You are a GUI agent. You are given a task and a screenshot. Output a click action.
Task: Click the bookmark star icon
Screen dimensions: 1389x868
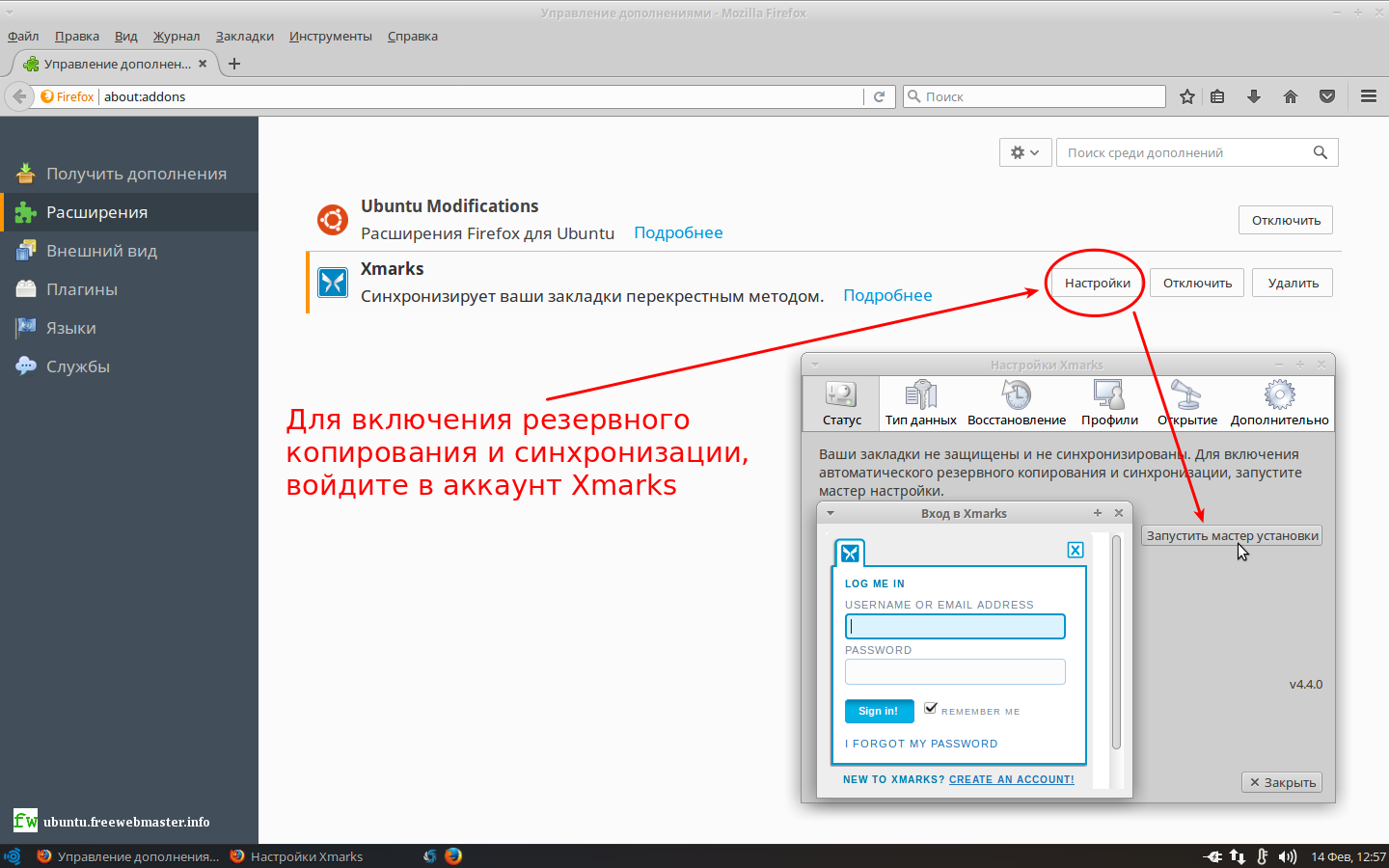tap(1187, 96)
